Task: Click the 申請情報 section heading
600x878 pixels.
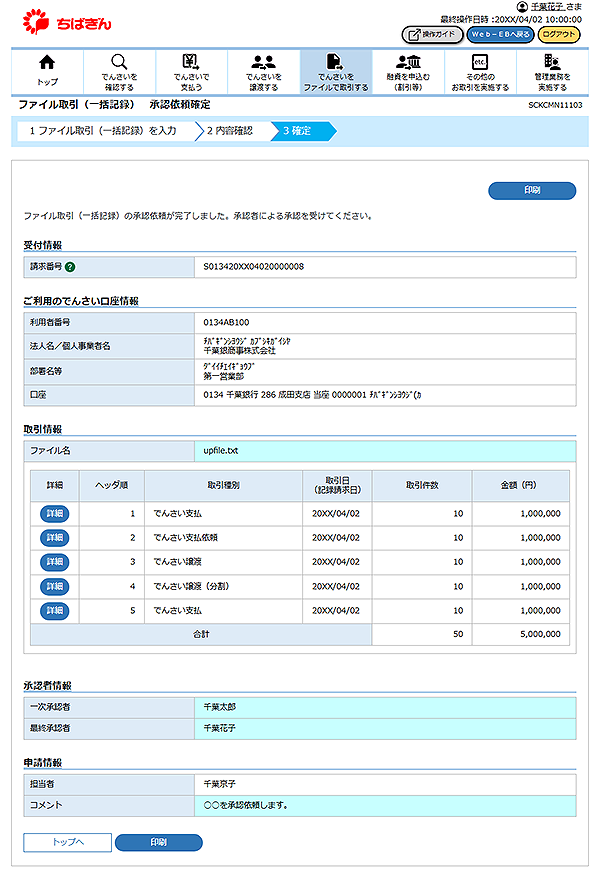Action: click(43, 763)
